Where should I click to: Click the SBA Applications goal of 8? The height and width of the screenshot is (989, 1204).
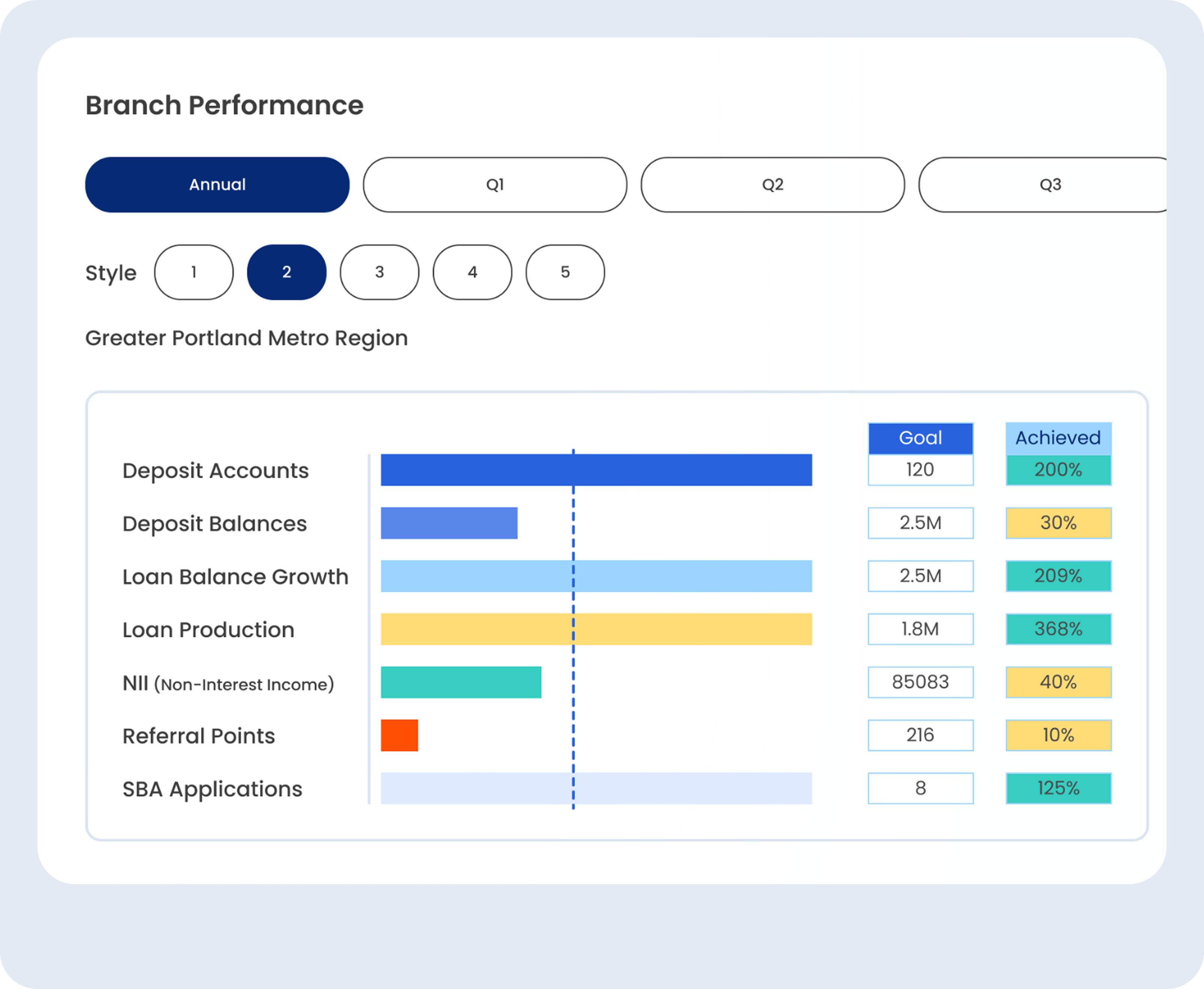coord(921,788)
